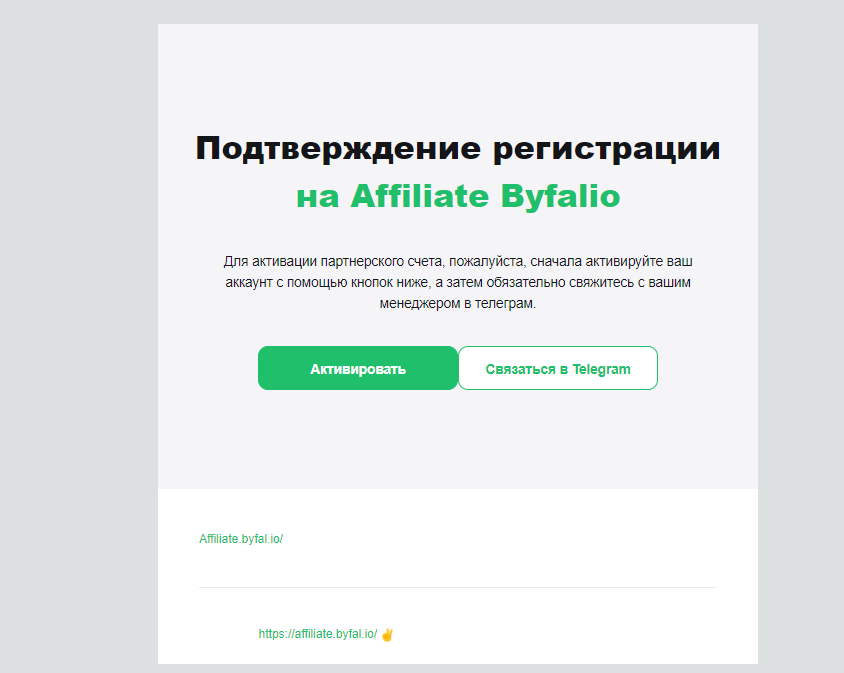Click the green heading на Affiliate Byfalio
The width and height of the screenshot is (844, 673).
pyautogui.click(x=458, y=196)
